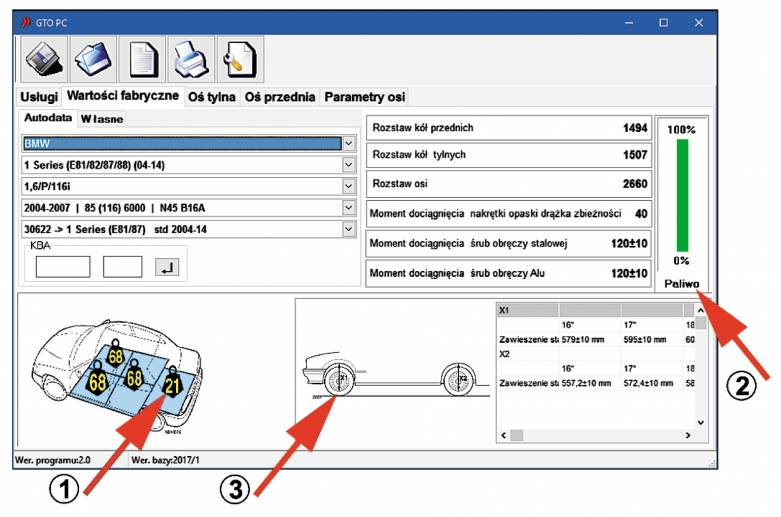The width and height of the screenshot is (781, 517).
Task: Switch to the Usługi tab
Action: [x=39, y=97]
